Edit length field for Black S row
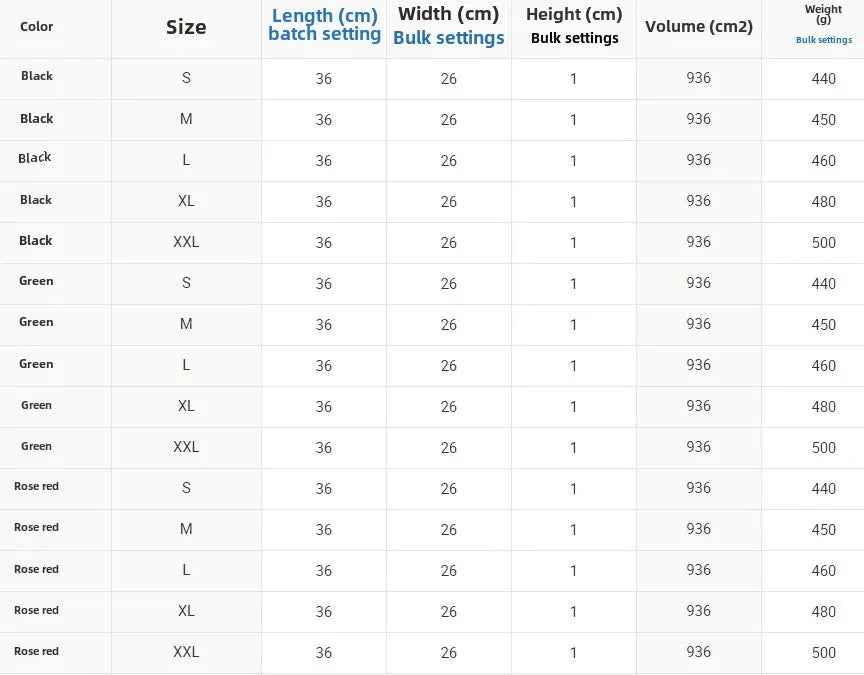The width and height of the screenshot is (864, 675). pyautogui.click(x=324, y=79)
